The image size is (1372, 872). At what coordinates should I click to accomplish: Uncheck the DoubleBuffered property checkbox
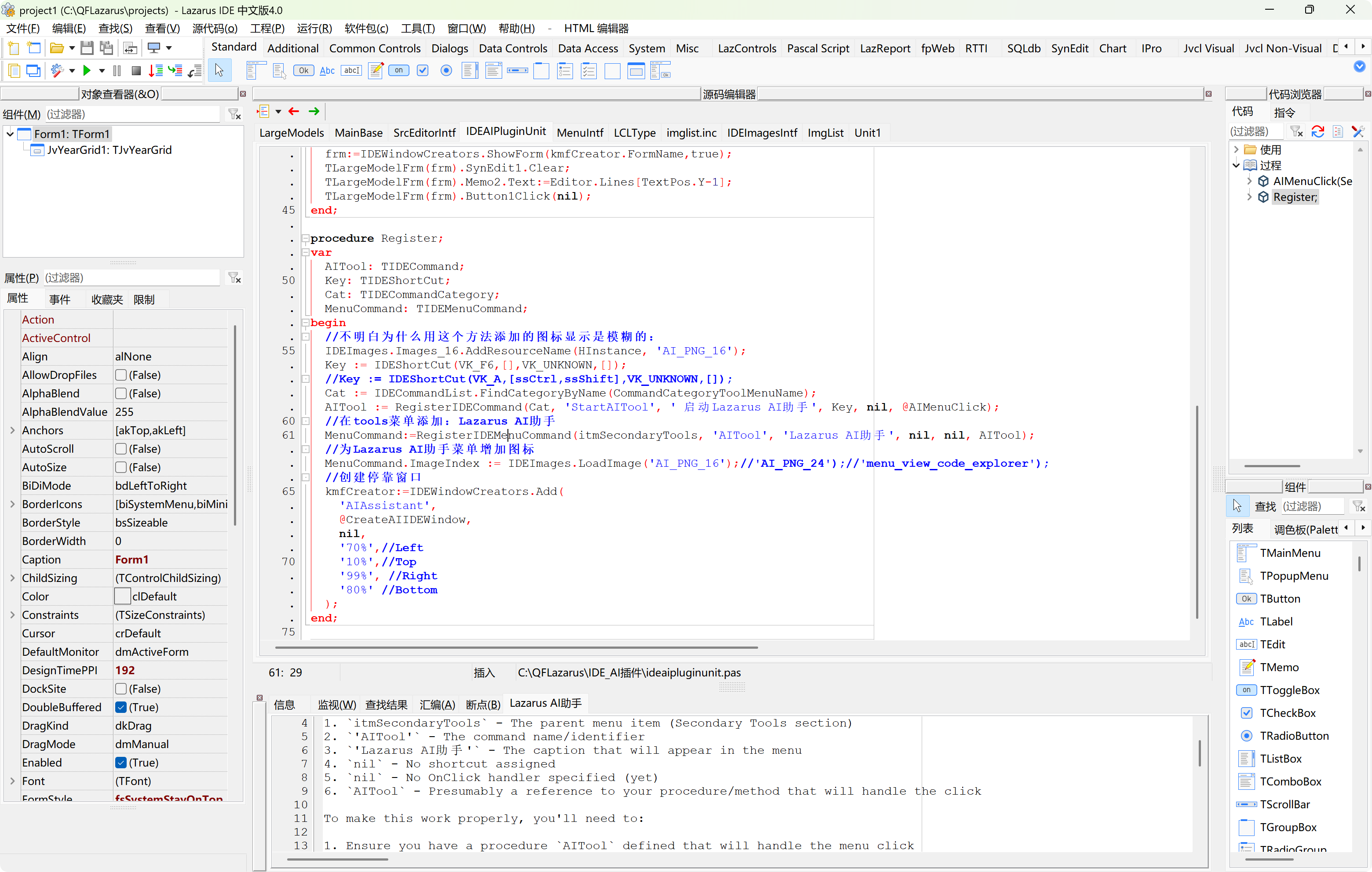point(121,707)
